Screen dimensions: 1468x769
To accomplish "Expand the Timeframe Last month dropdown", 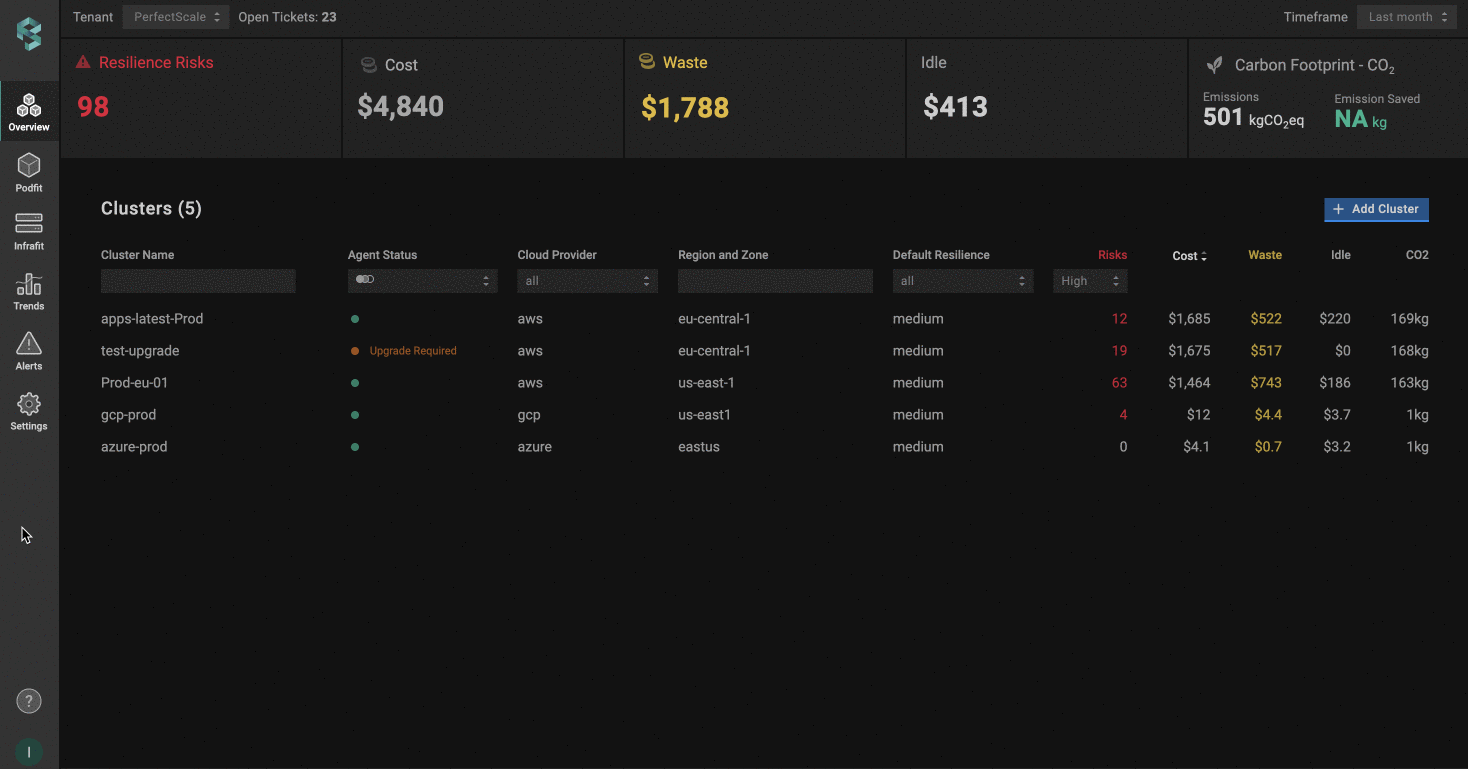I will click(1406, 17).
